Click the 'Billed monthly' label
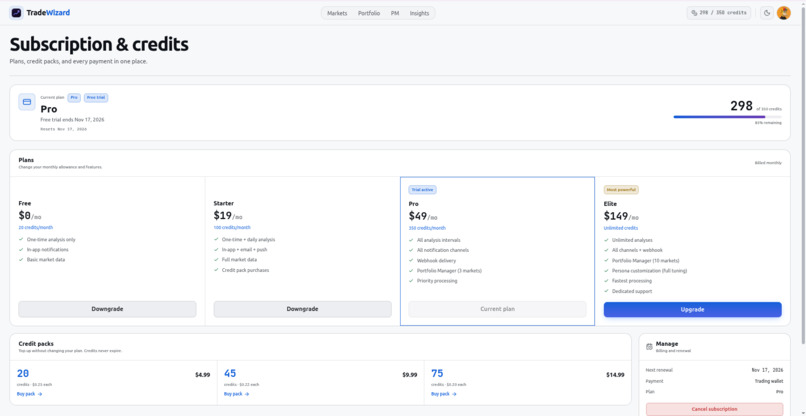The image size is (806, 416). point(768,163)
